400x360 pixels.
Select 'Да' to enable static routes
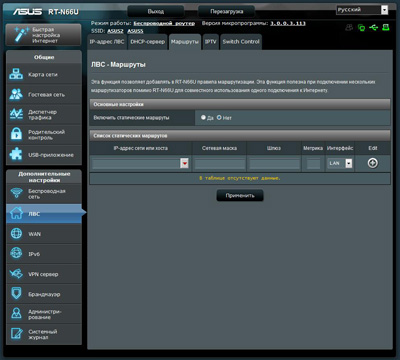(x=203, y=117)
